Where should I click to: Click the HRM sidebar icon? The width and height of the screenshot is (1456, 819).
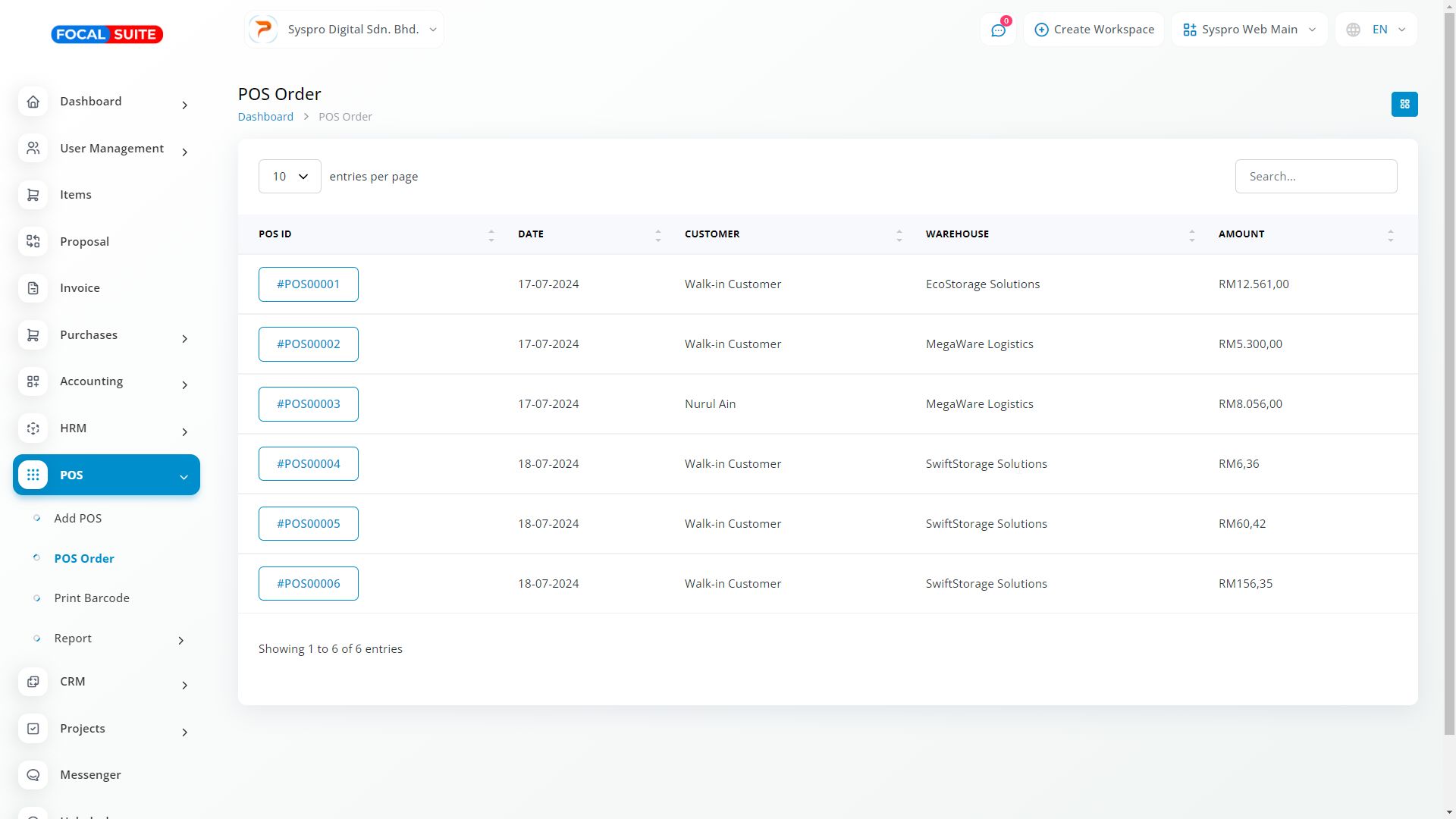pos(33,428)
